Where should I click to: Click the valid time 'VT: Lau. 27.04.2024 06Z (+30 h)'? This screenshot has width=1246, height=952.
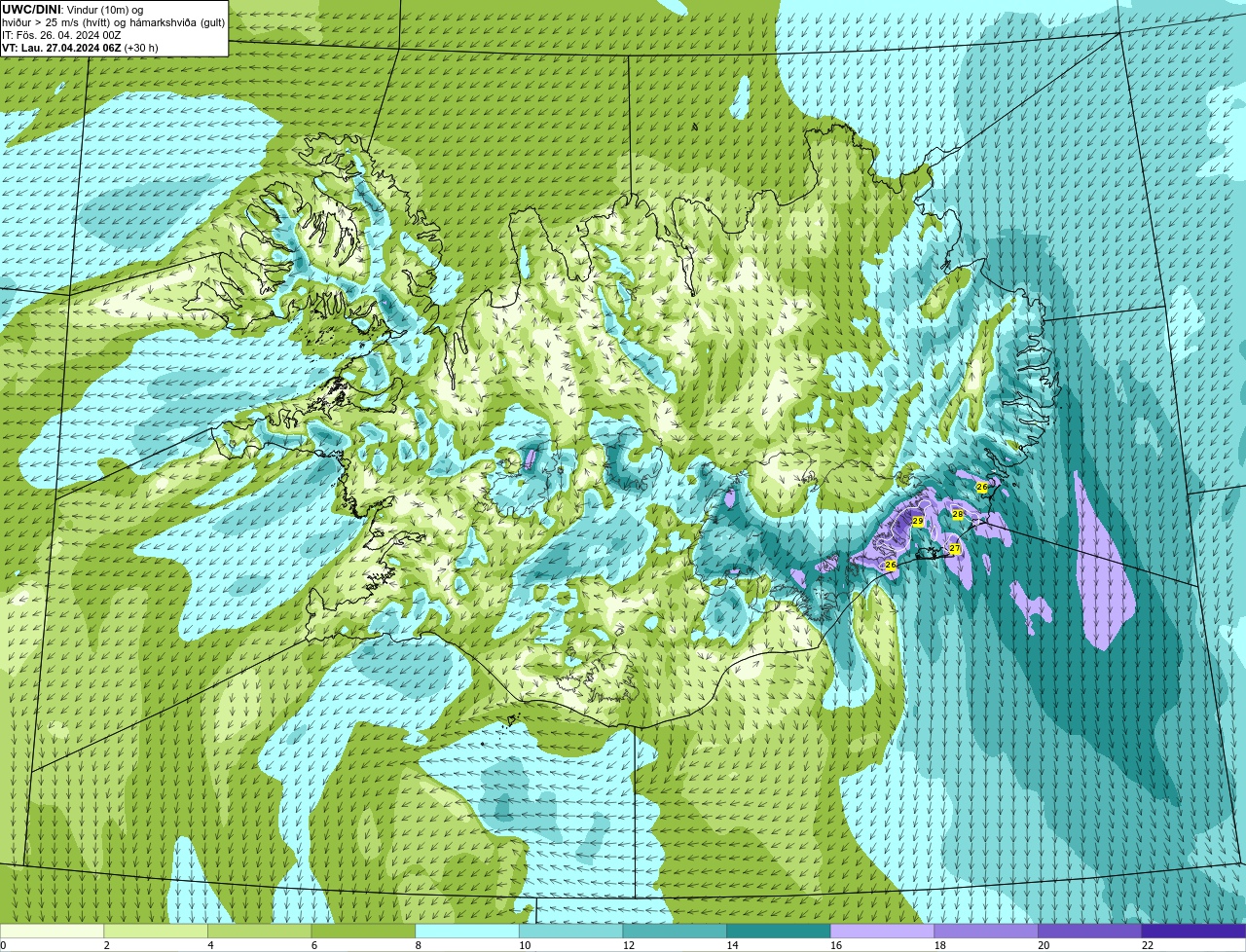pos(80,48)
